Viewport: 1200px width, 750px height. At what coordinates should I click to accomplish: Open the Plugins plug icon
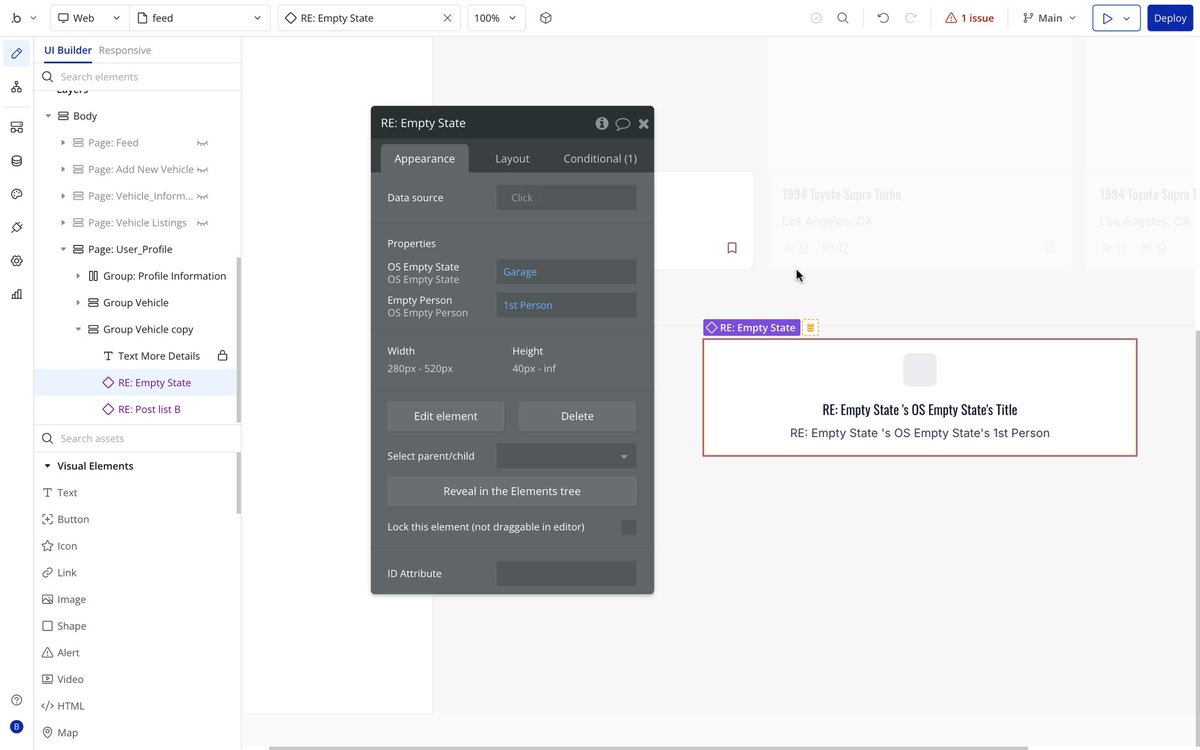[17, 227]
